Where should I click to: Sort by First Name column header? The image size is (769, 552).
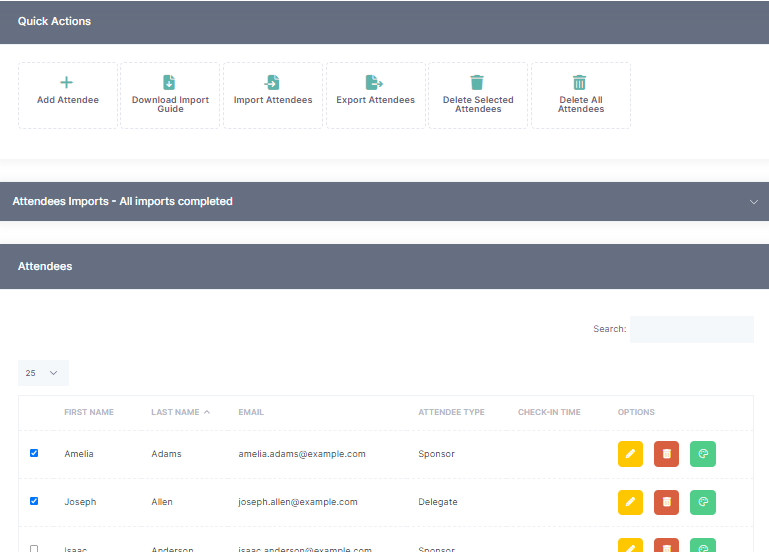89,412
